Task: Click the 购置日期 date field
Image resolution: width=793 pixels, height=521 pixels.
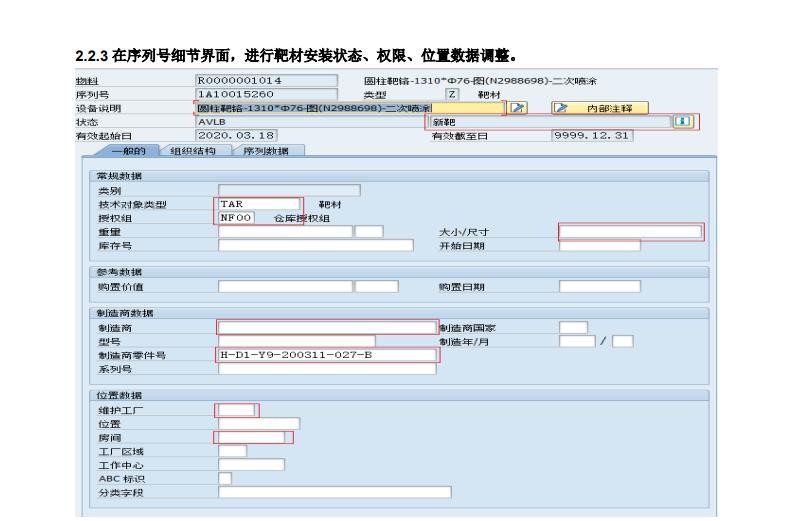Action: (x=599, y=287)
